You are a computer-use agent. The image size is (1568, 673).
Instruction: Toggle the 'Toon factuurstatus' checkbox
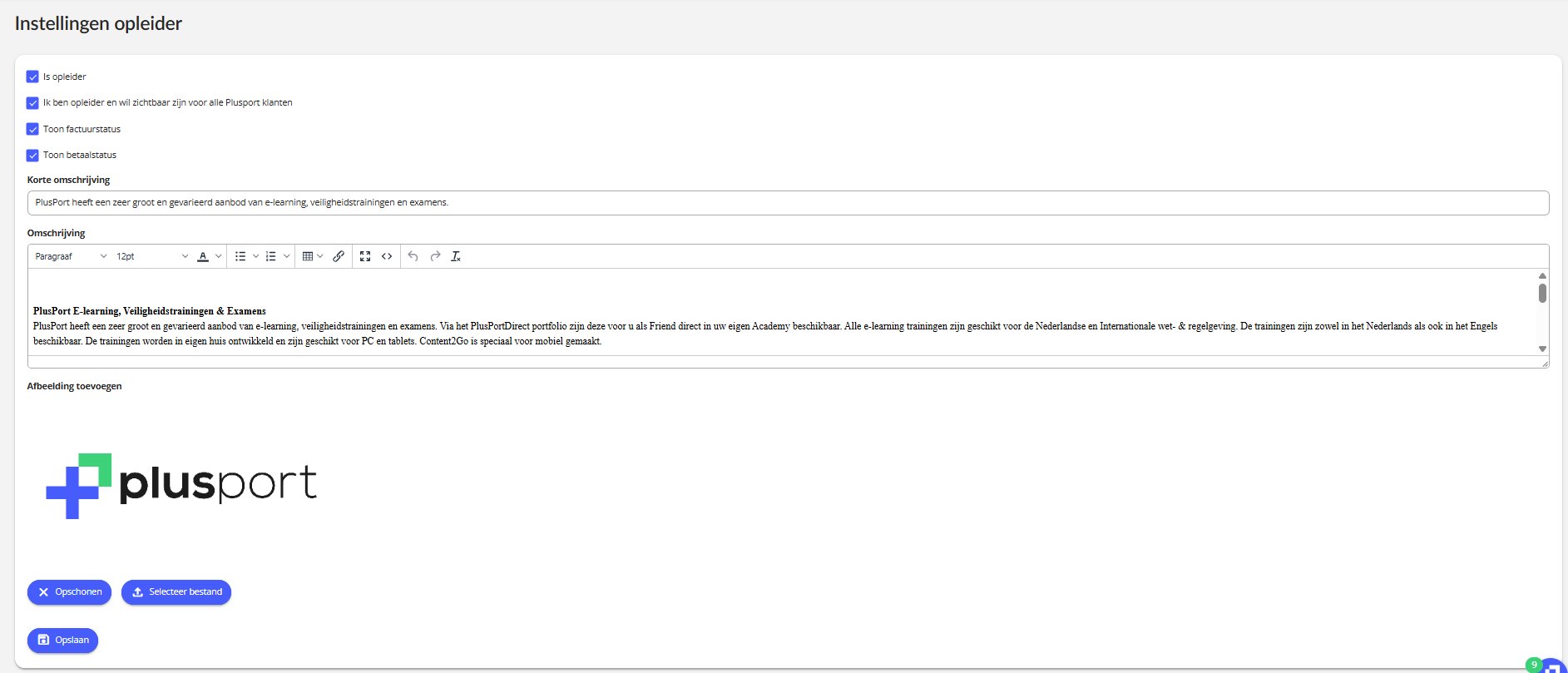[x=32, y=129]
